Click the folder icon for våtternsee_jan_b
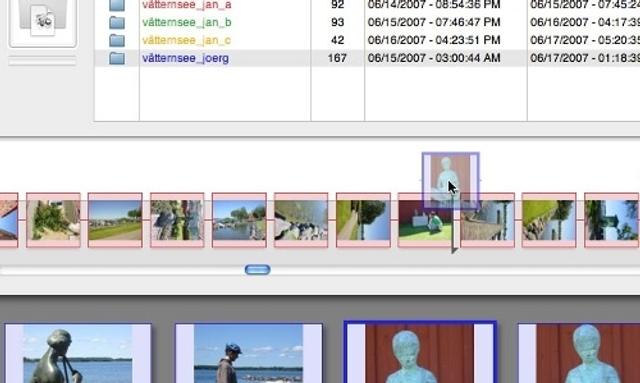The height and width of the screenshot is (383, 640). point(117,22)
